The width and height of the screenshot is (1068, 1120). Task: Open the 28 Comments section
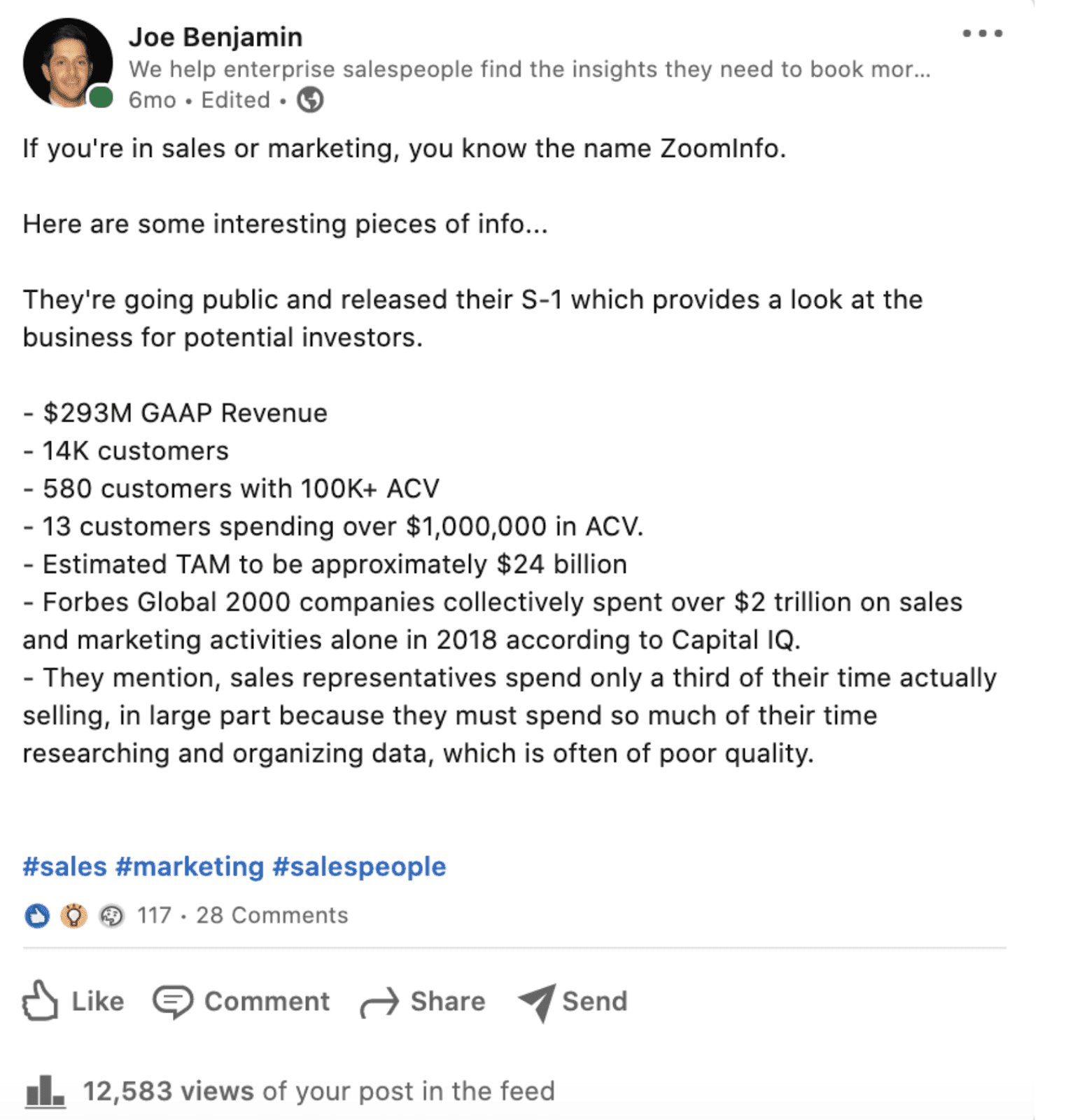tap(272, 915)
